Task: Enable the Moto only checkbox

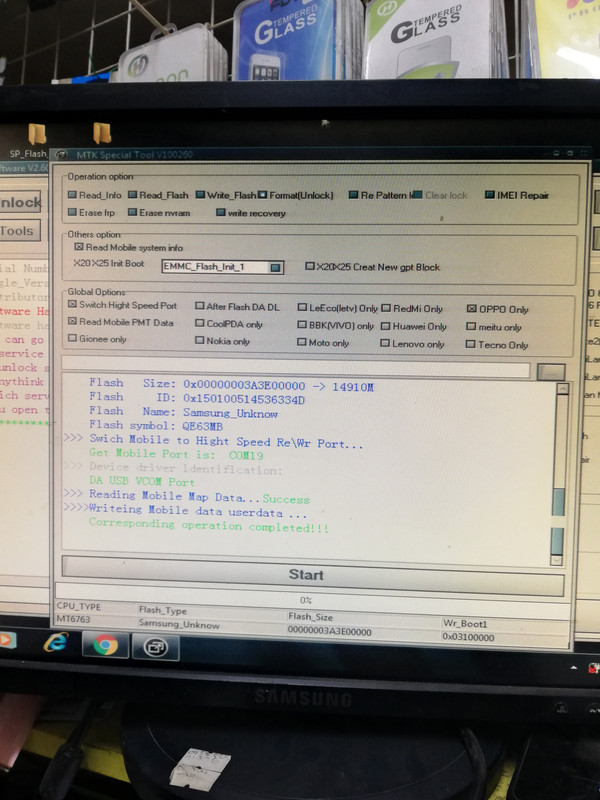Action: coord(302,342)
